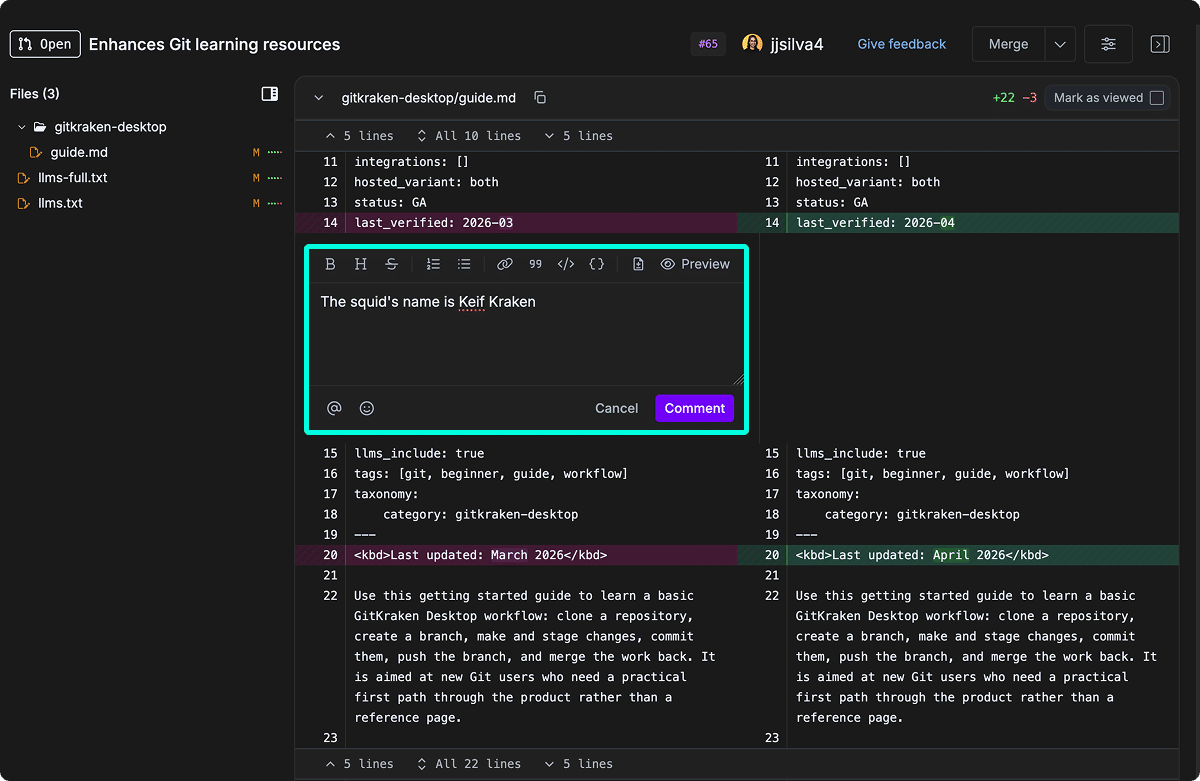Cancel the comment

[616, 408]
